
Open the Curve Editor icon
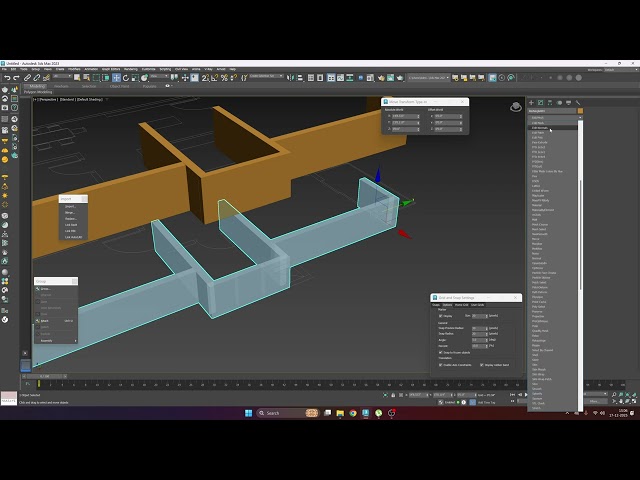point(340,78)
